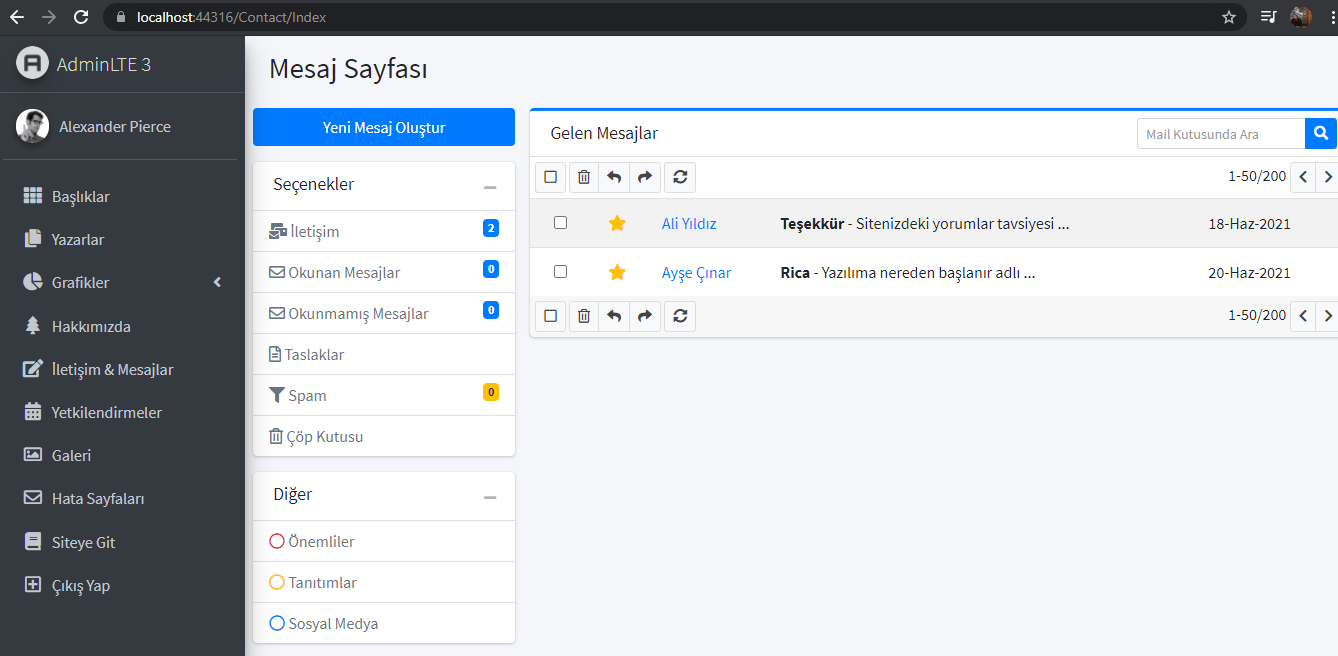
Task: Click the Çıkış Yap plus-square icon
Action: point(32,585)
